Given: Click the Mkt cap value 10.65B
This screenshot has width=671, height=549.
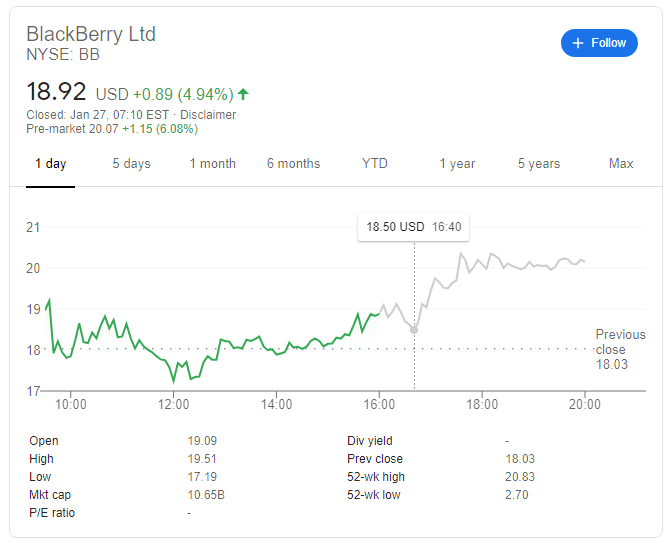Looking at the screenshot, I should pos(205,495).
